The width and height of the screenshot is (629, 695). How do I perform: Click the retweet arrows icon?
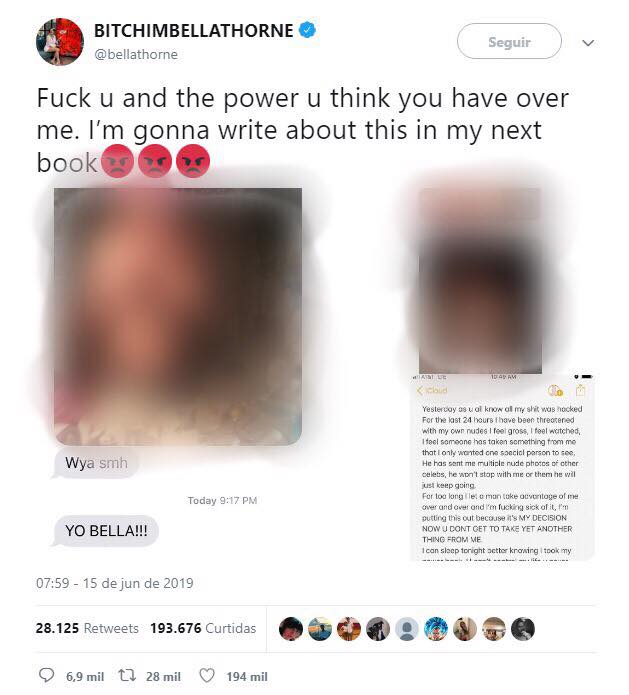[127, 675]
